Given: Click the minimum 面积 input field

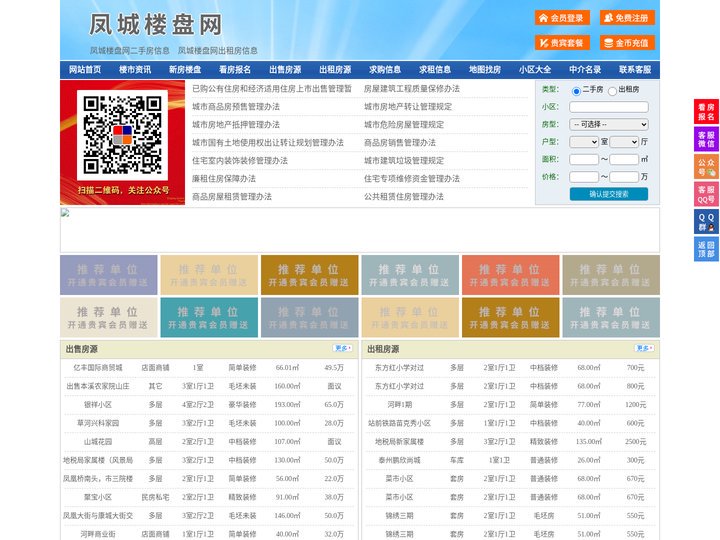Looking at the screenshot, I should 584,159.
